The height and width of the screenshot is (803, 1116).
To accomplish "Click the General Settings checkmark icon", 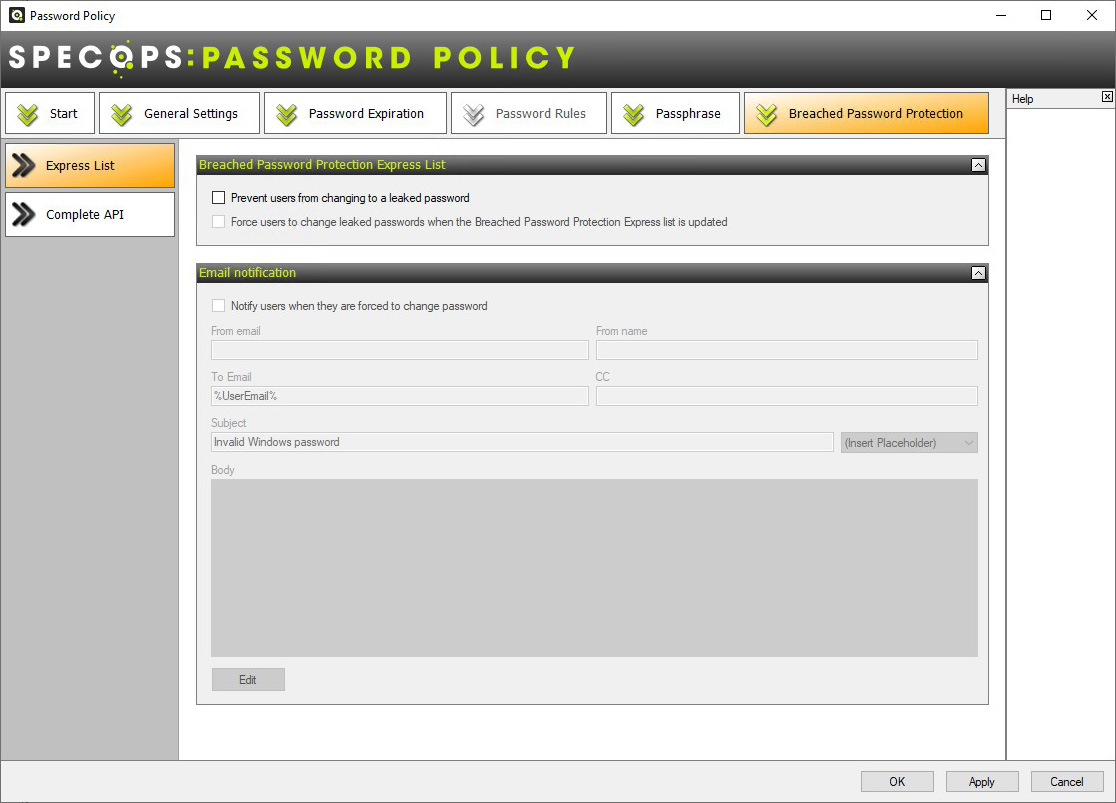I will 122,114.
